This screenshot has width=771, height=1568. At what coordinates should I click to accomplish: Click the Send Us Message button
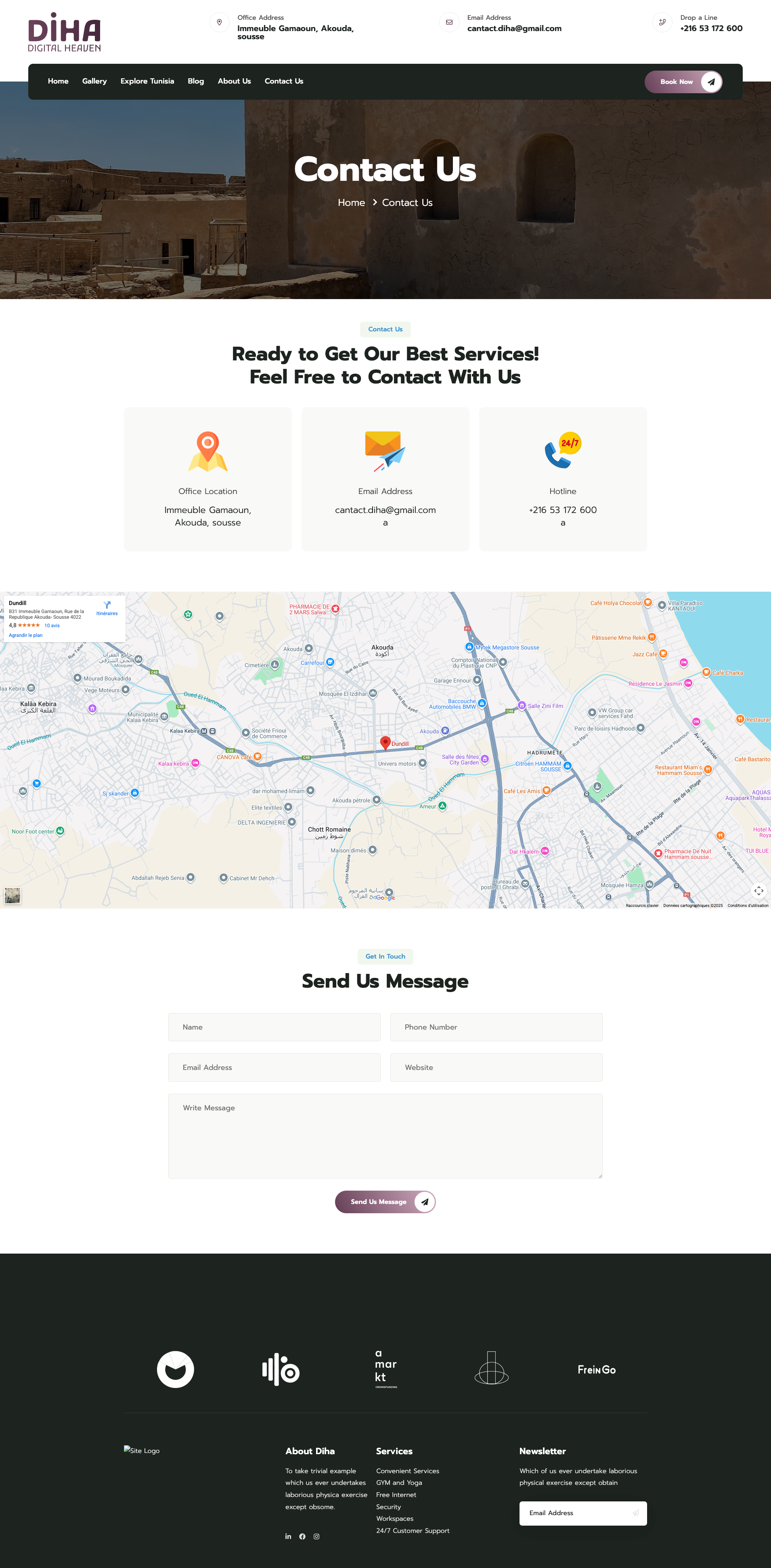point(385,1202)
